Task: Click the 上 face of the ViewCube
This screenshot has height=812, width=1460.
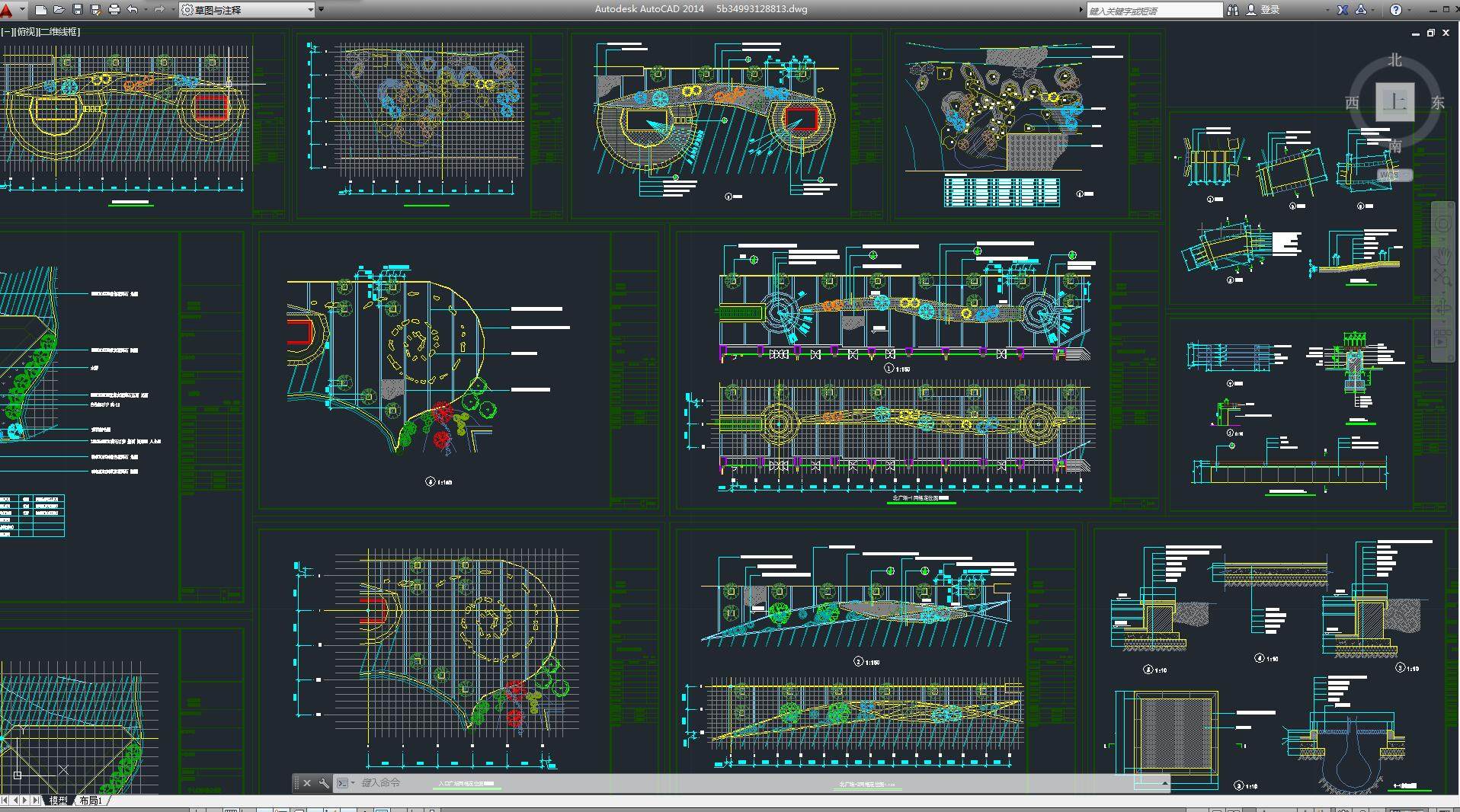Action: tap(1394, 102)
